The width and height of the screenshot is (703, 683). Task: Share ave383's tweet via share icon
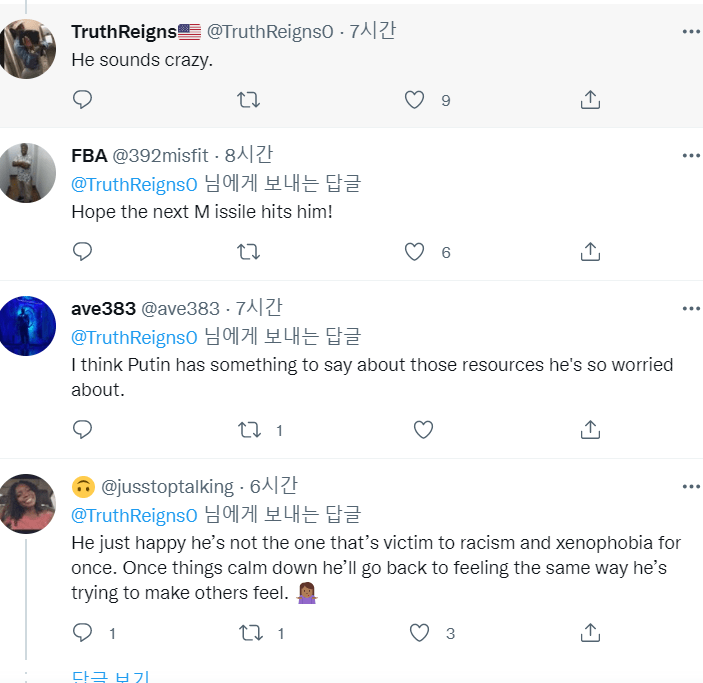point(590,430)
